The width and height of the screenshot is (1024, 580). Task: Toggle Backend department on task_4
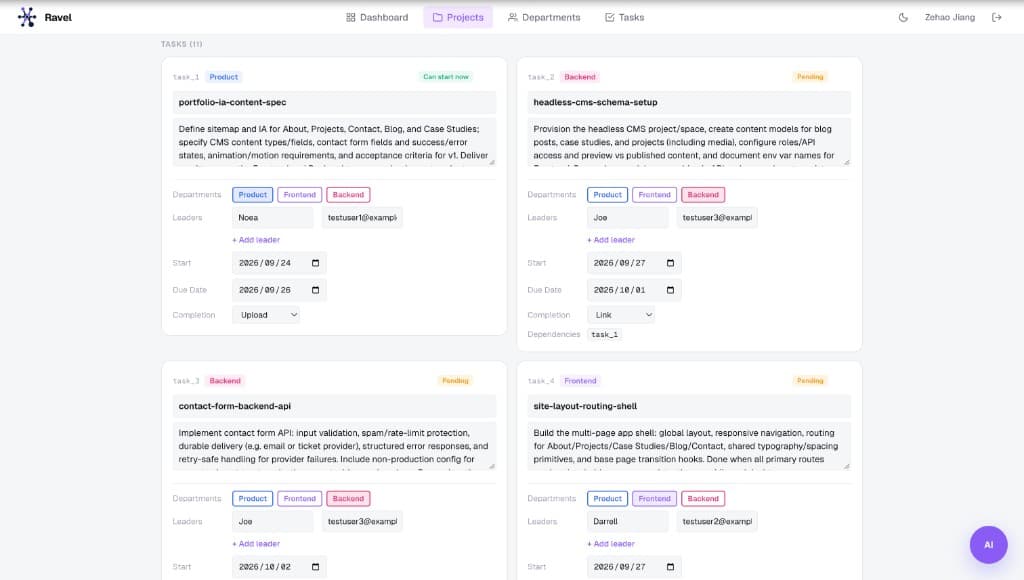703,498
